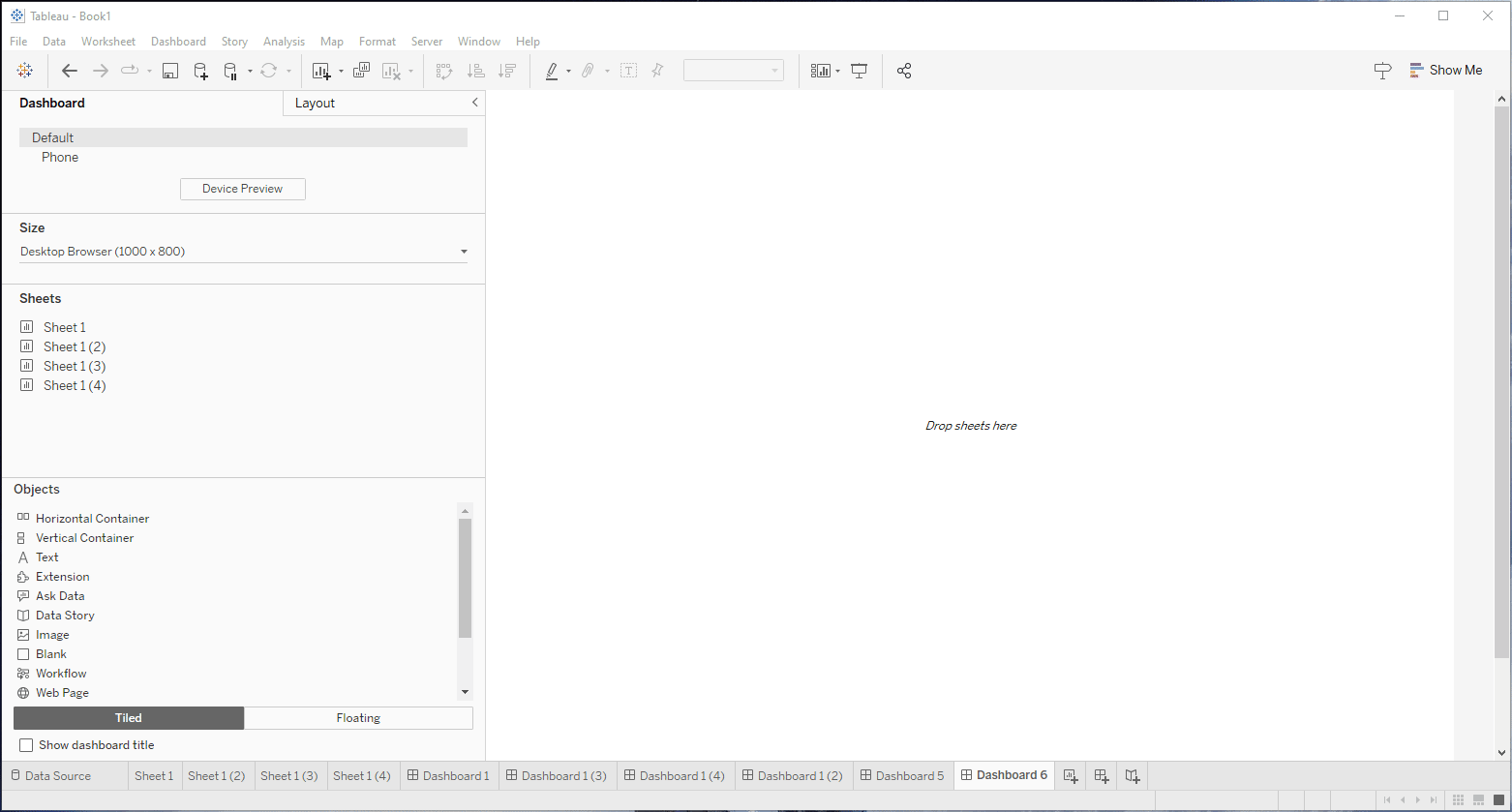Click the Undo back arrow
The height and width of the screenshot is (812, 1512).
tap(69, 71)
